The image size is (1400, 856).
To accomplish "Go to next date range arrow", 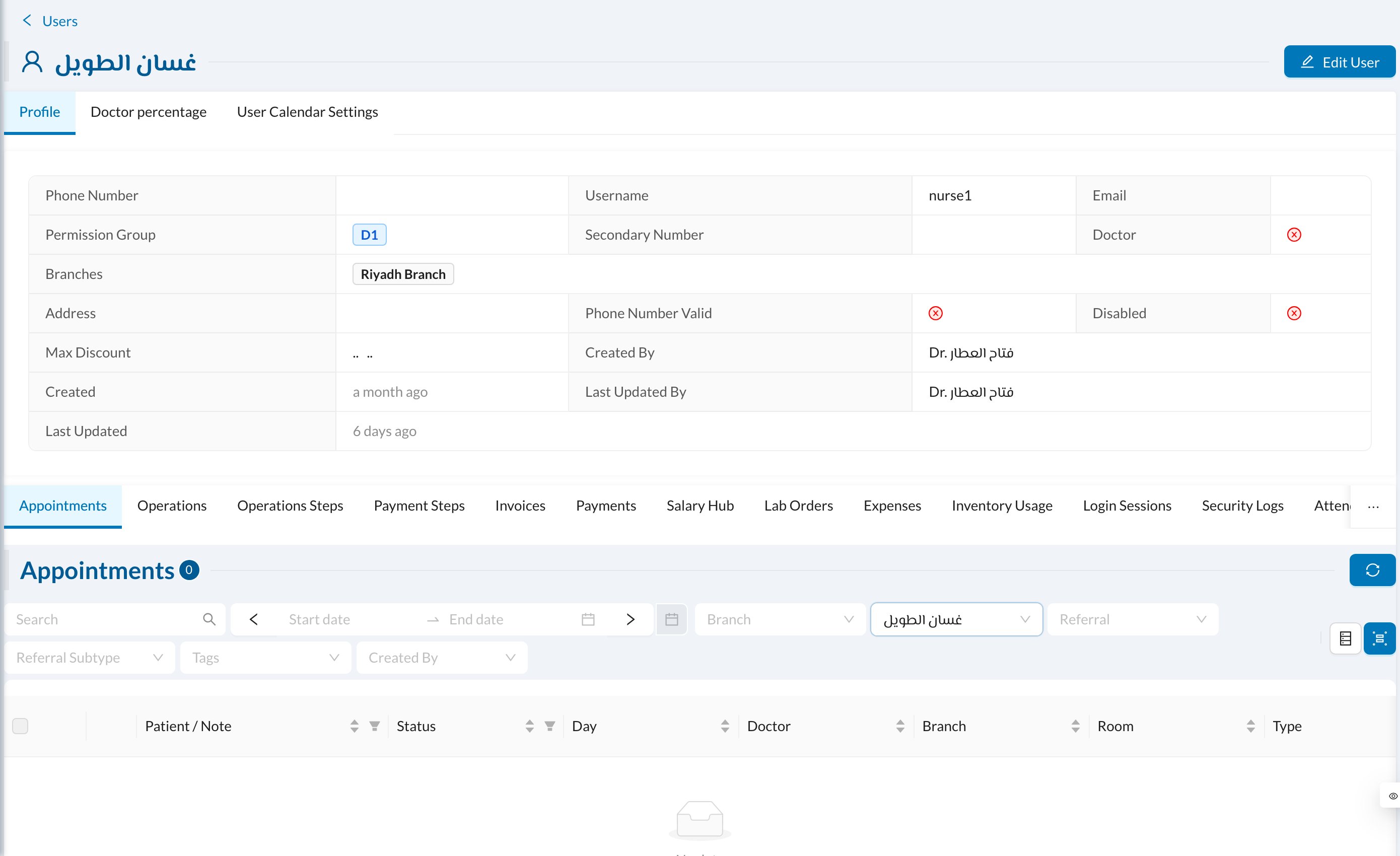I will (630, 619).
